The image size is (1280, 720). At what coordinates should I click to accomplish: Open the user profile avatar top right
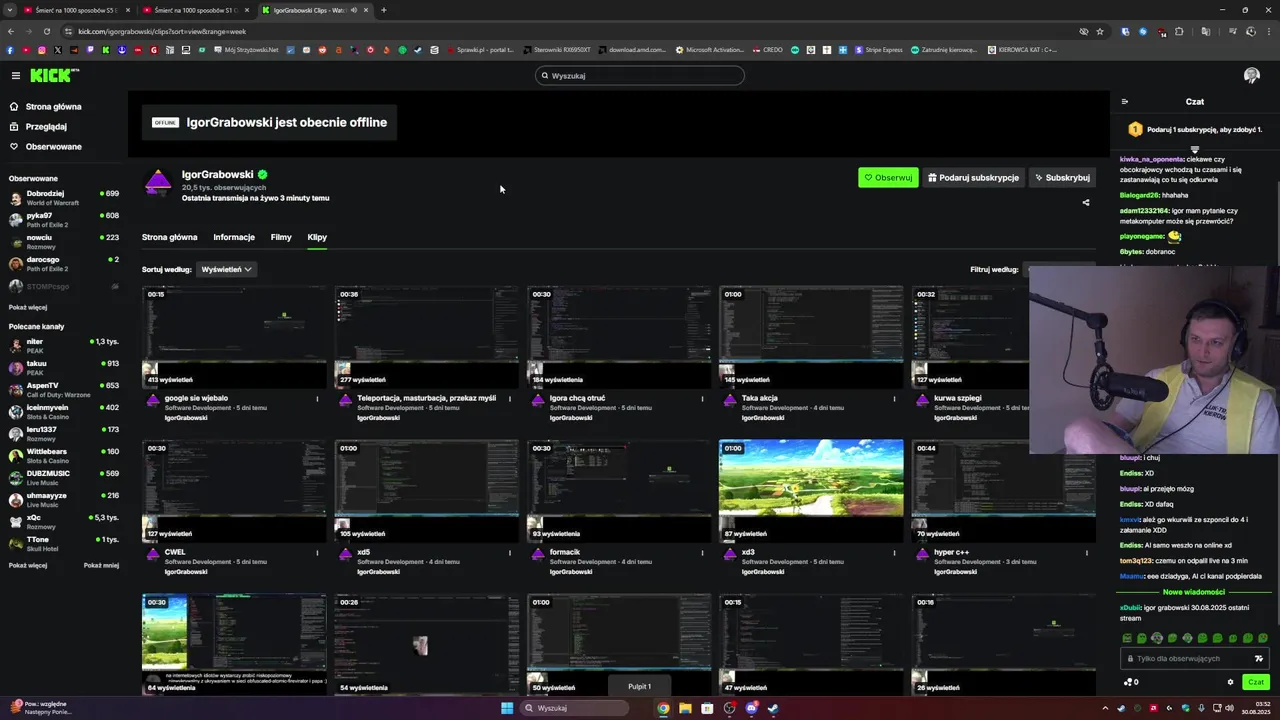(x=1251, y=76)
